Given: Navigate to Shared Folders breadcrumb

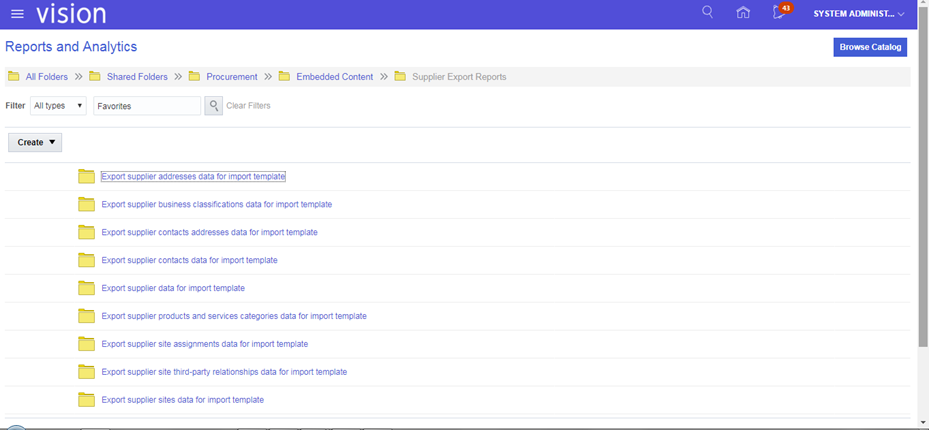Looking at the screenshot, I should (x=137, y=77).
